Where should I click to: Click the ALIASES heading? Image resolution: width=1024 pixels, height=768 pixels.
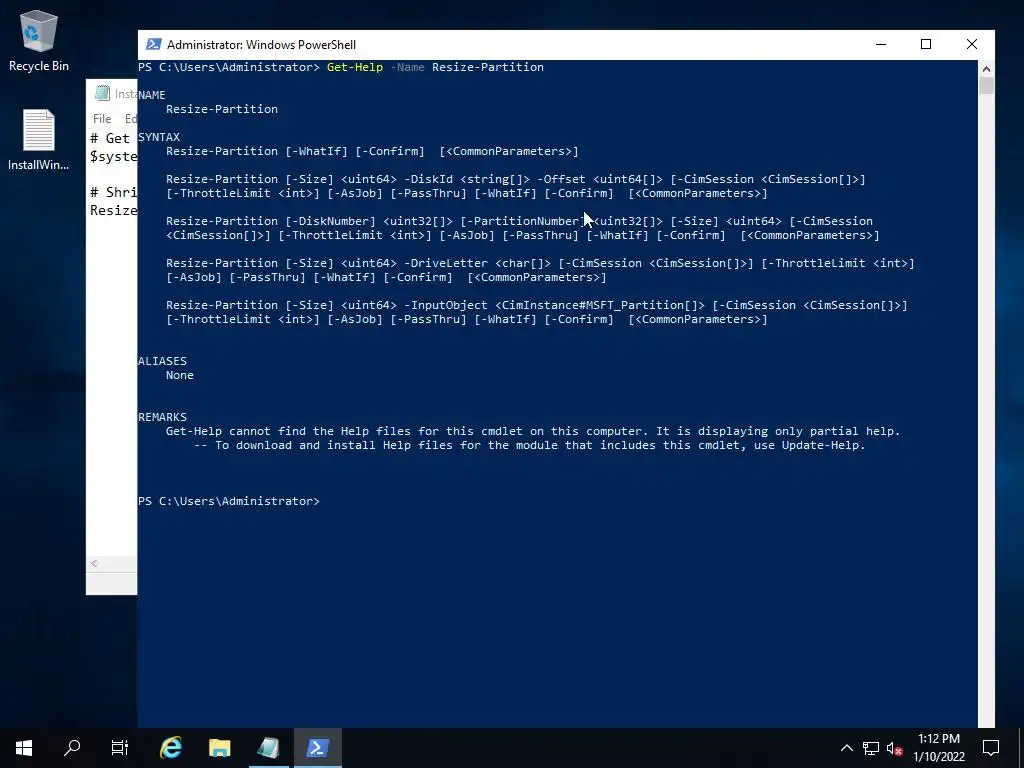[162, 361]
